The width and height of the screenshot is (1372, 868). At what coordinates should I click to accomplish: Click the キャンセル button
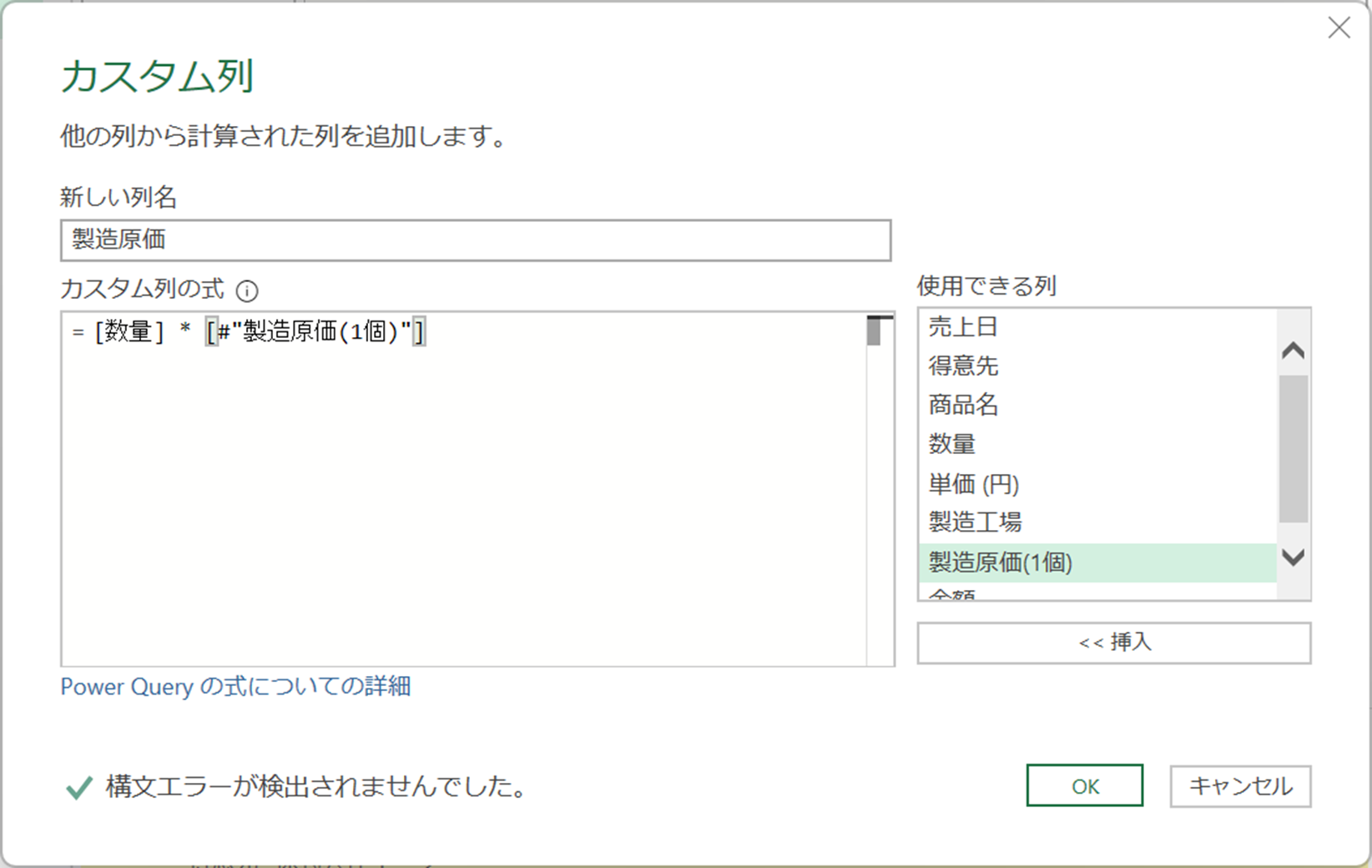1240,786
